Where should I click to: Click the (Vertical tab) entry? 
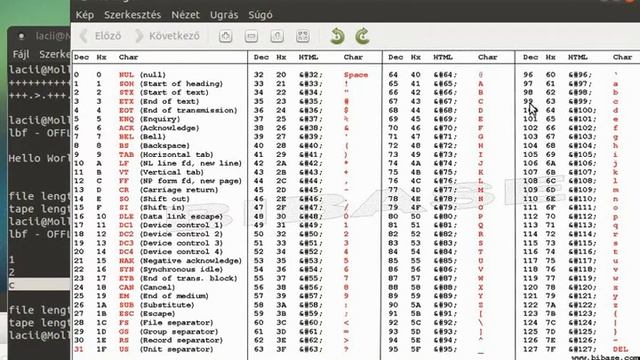point(171,172)
